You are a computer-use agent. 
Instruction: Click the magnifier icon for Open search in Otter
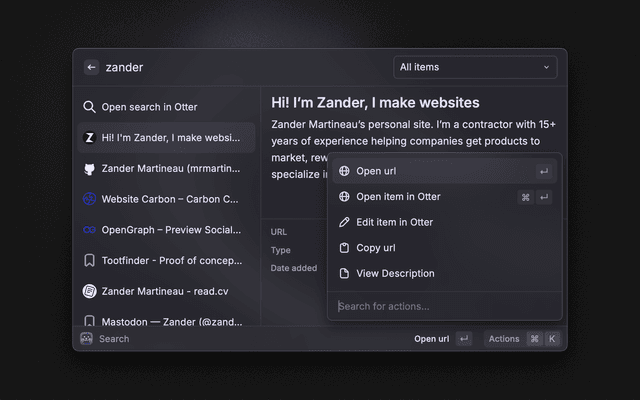(x=89, y=107)
